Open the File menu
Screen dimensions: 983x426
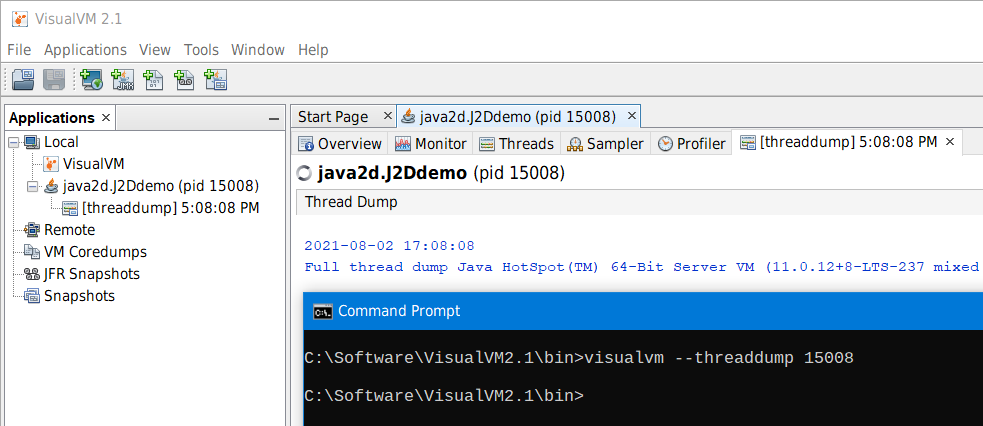(x=19, y=49)
